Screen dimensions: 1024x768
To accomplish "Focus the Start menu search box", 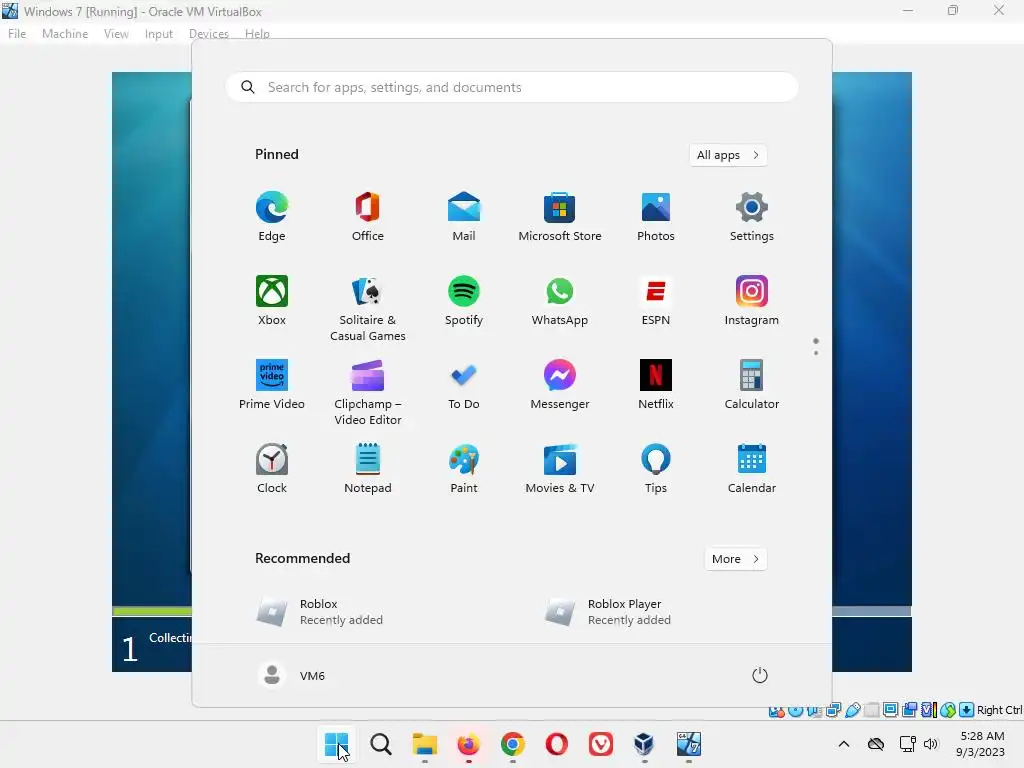I will 512,88.
